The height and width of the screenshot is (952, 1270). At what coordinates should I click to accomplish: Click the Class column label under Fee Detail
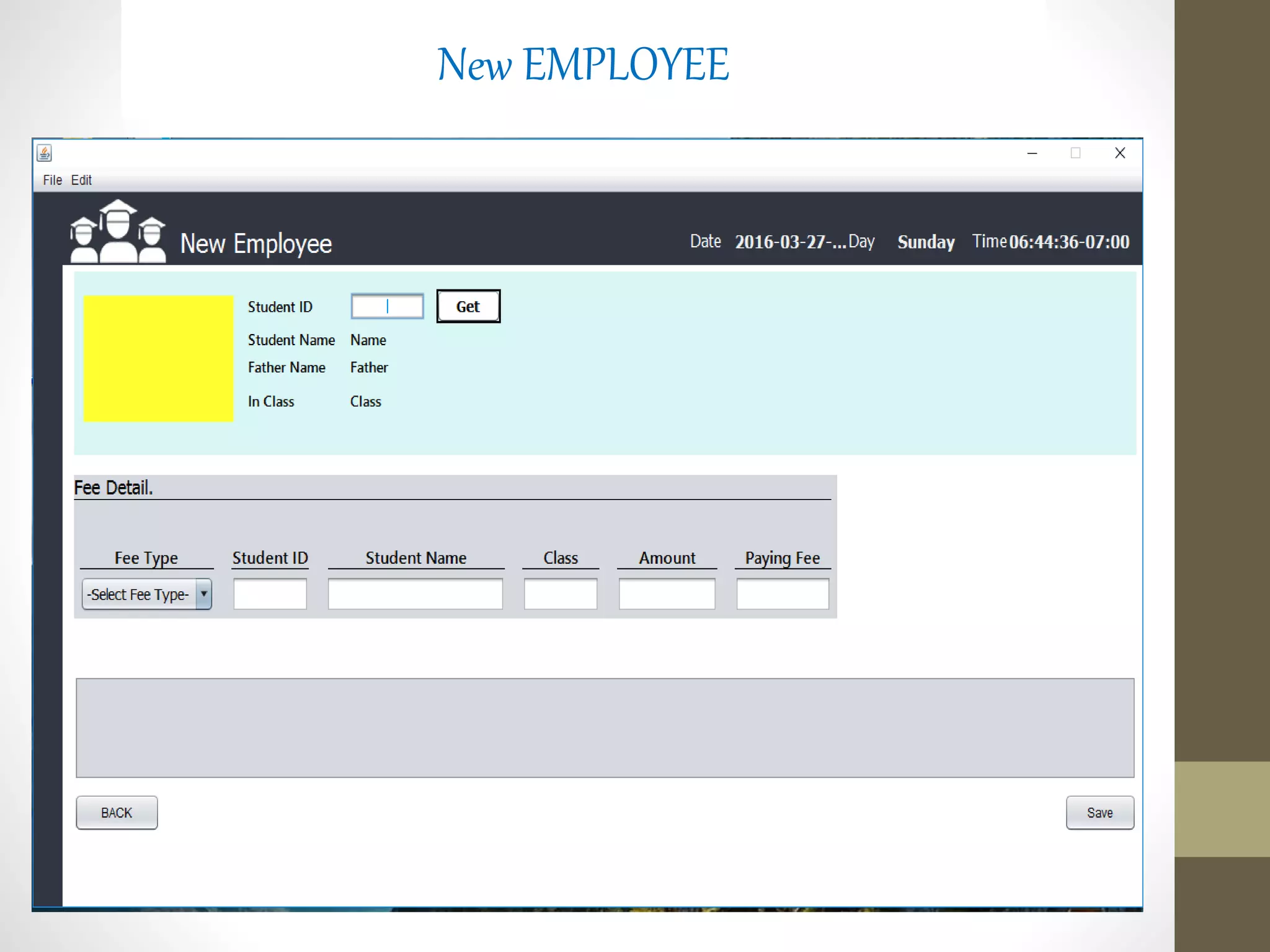[561, 558]
